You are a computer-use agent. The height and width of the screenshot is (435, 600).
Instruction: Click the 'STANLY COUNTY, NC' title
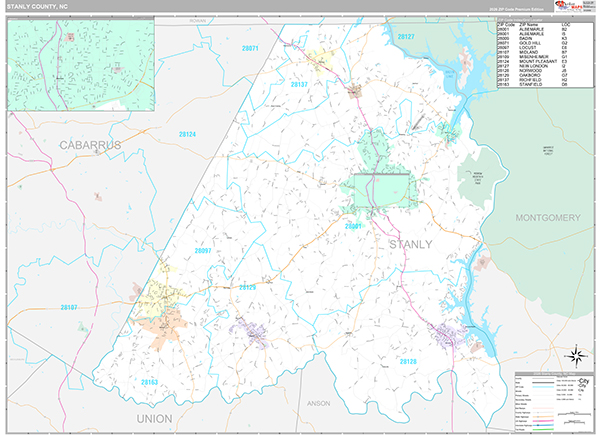click(x=37, y=7)
